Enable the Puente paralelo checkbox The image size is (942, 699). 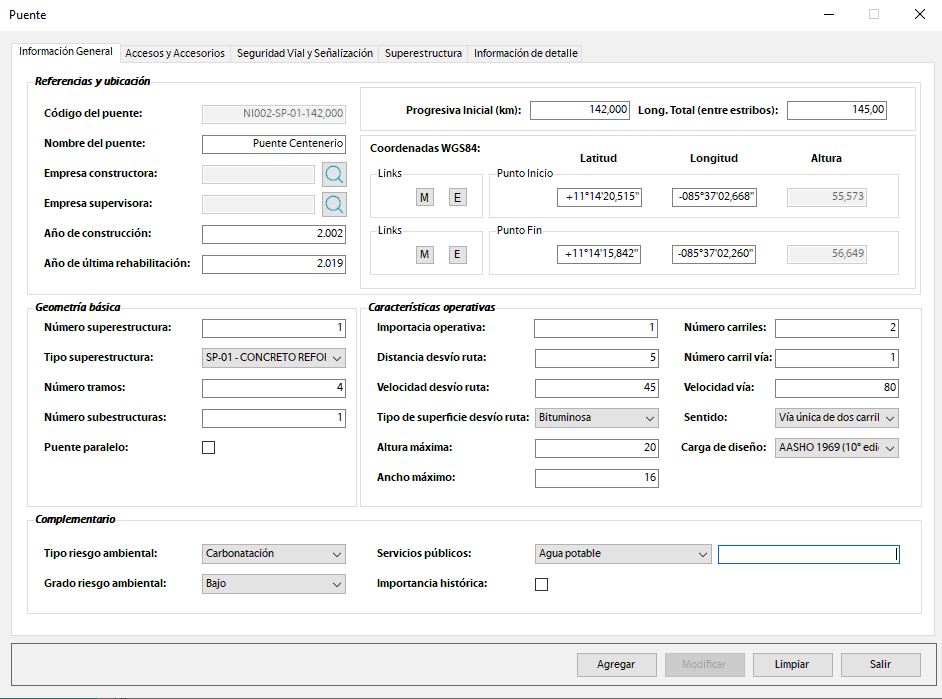(208, 448)
